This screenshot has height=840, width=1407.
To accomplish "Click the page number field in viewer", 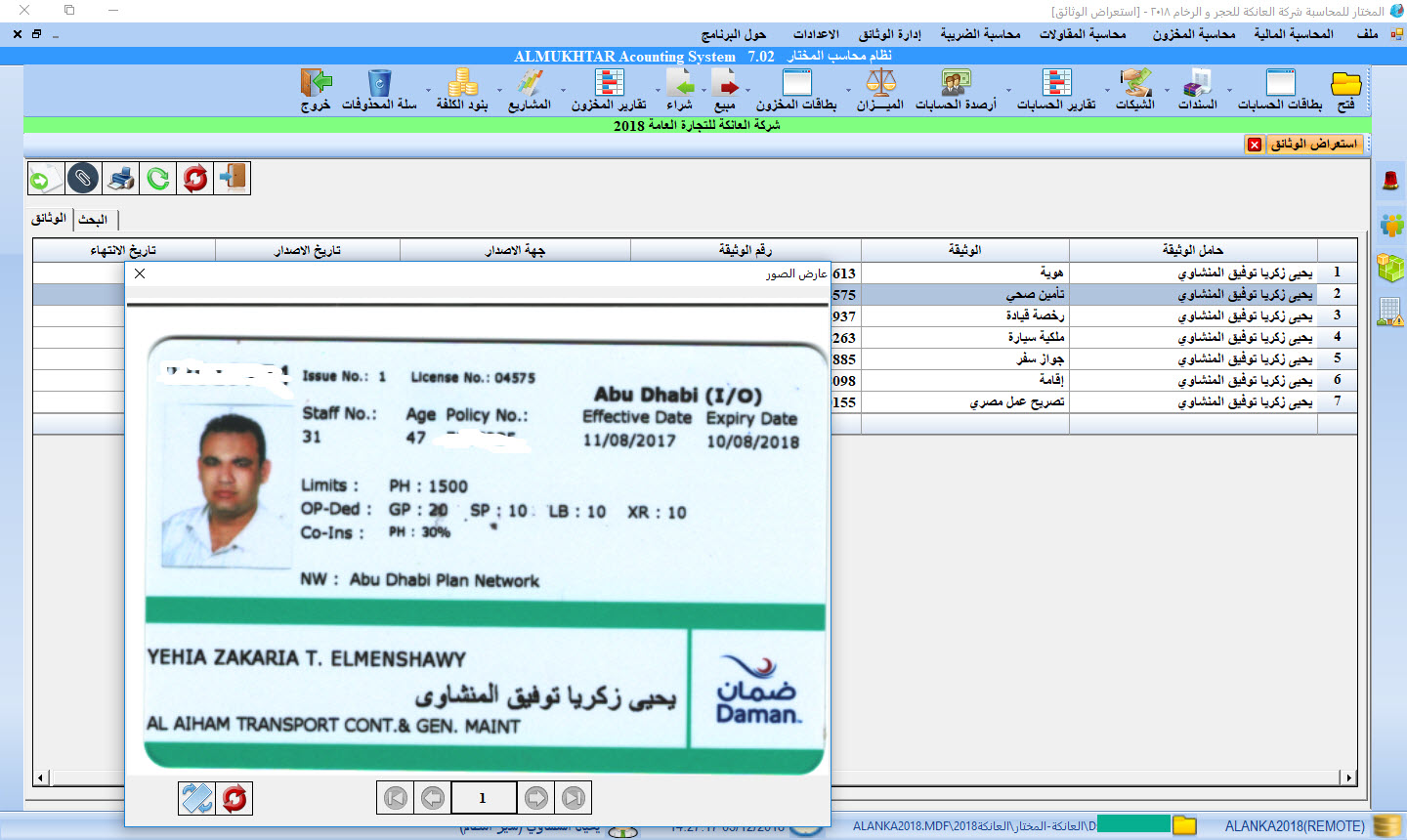I will (484, 798).
